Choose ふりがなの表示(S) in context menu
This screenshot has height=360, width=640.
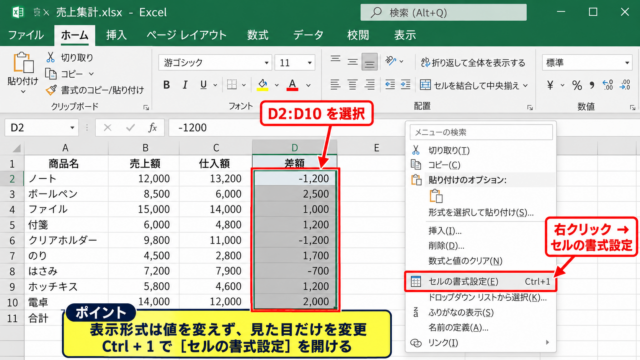point(480,313)
